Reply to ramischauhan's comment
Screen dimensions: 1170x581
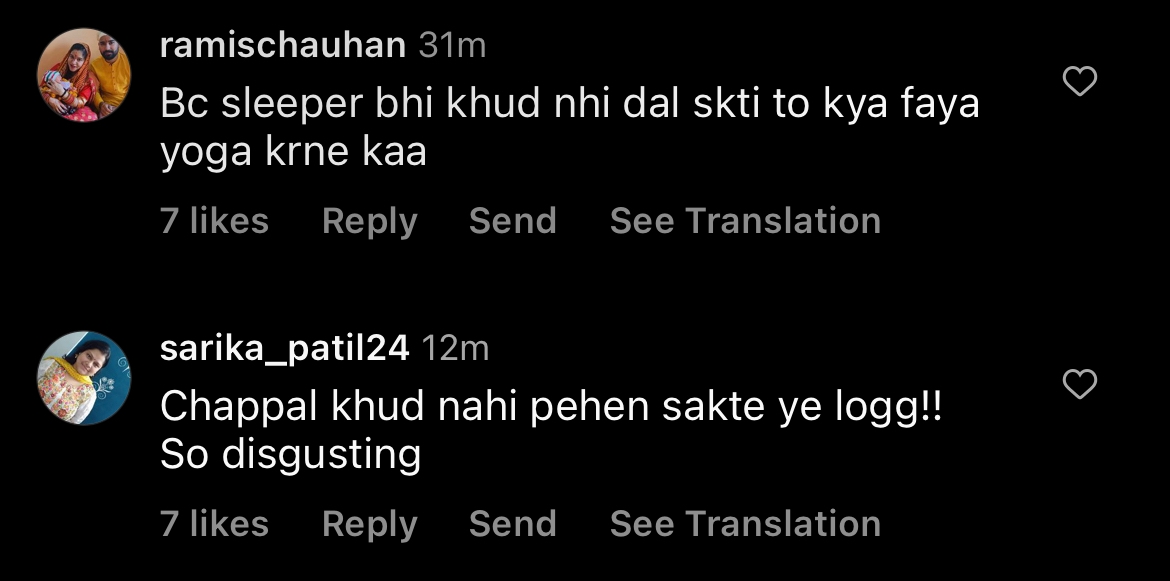369,221
